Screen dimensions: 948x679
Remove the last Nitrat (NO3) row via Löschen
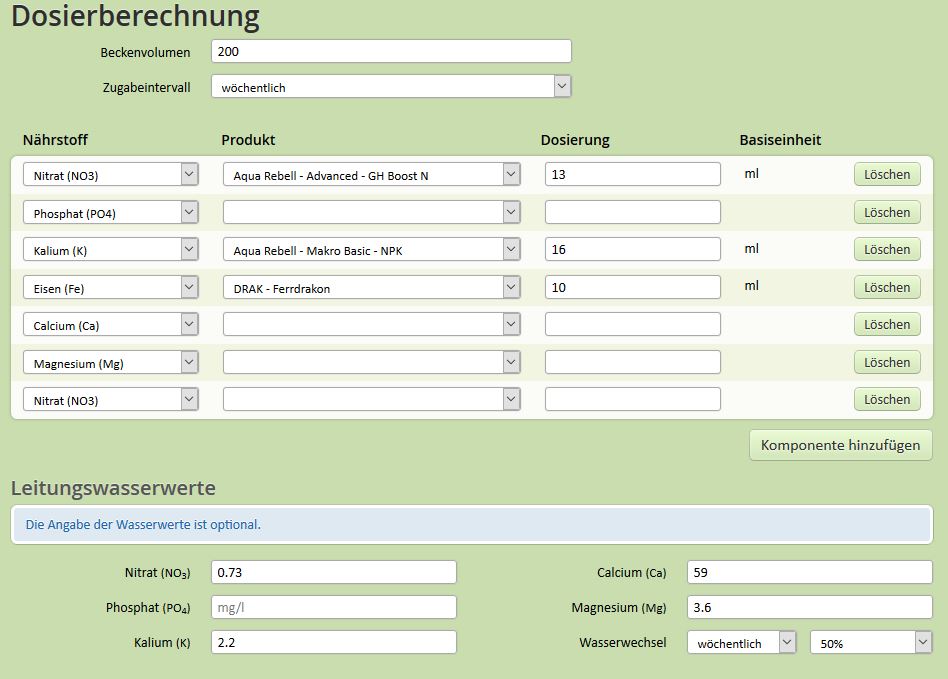coord(887,400)
